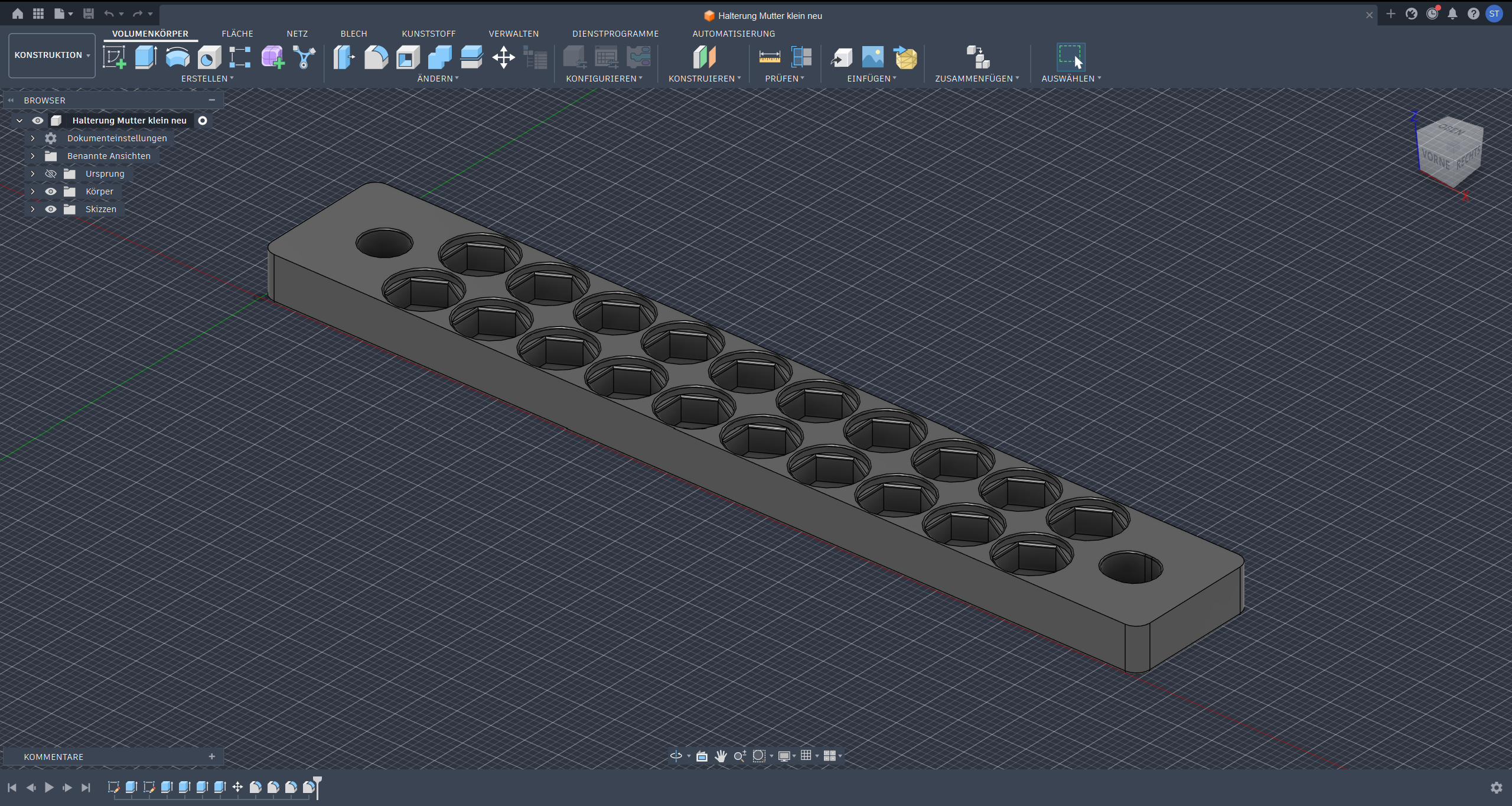Select the Hole tool
Image resolution: width=1512 pixels, height=806 pixels.
tap(208, 57)
